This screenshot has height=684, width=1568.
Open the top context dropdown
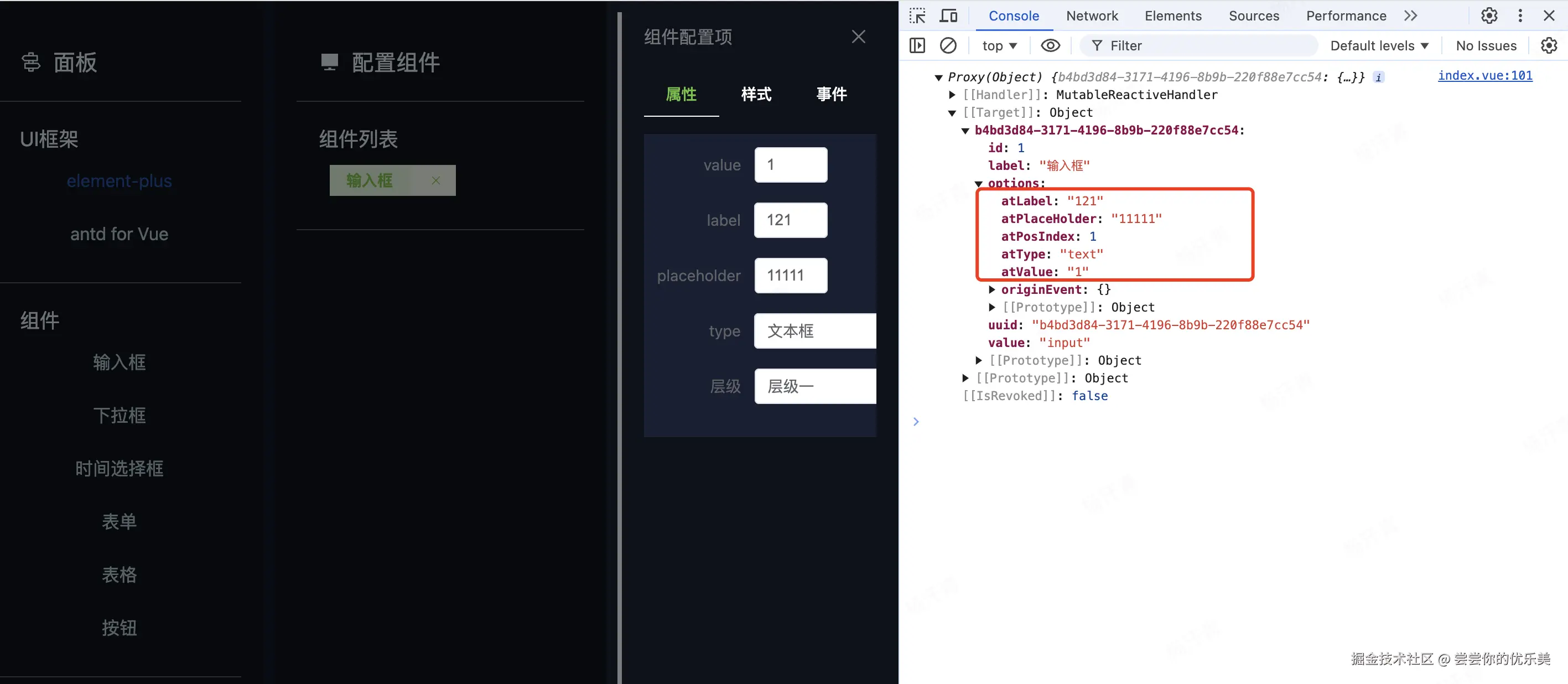pos(999,46)
